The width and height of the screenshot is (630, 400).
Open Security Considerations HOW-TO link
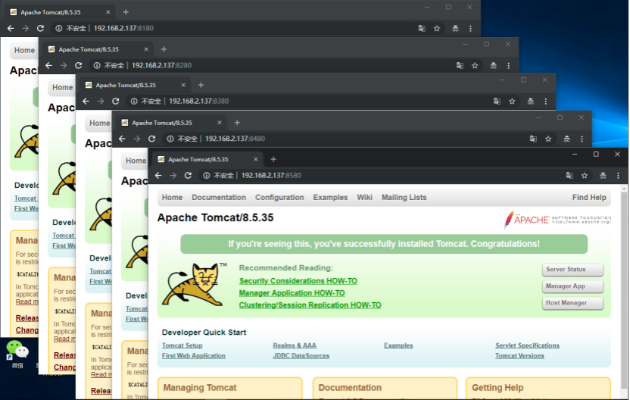pyautogui.click(x=298, y=281)
